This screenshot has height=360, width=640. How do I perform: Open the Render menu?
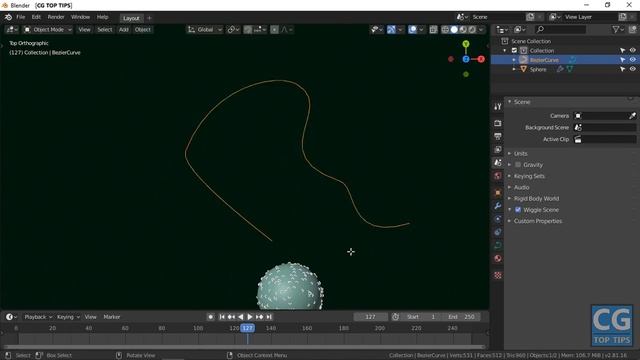pos(56,17)
